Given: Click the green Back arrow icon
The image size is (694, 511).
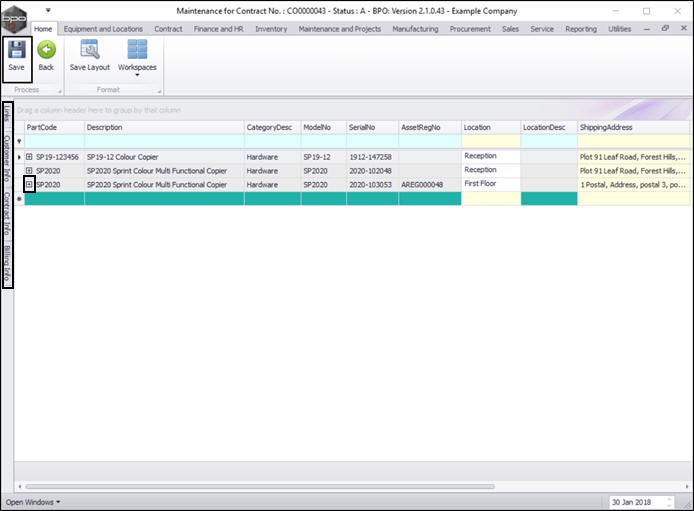Looking at the screenshot, I should 46,50.
